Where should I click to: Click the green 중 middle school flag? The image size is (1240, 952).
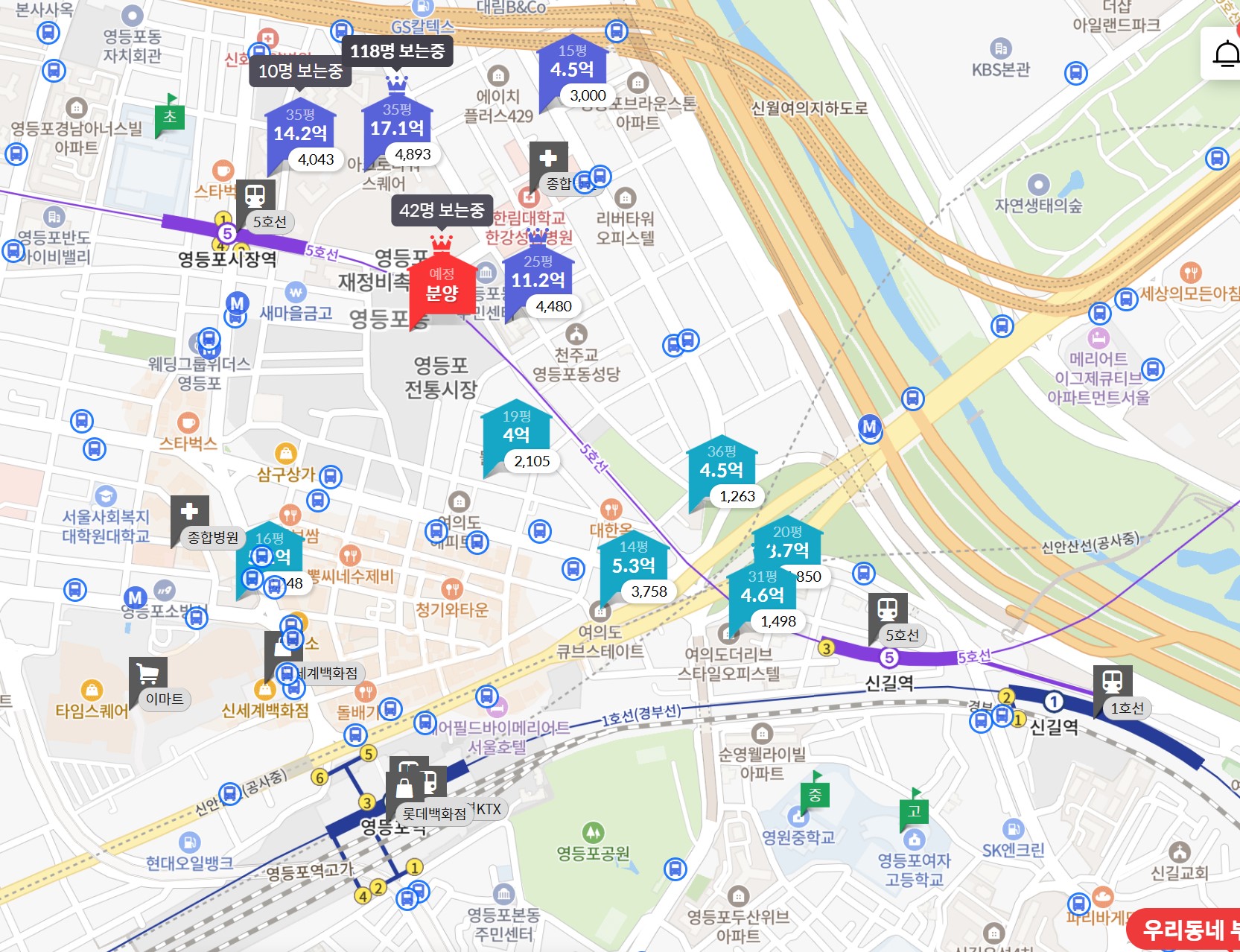click(x=815, y=795)
